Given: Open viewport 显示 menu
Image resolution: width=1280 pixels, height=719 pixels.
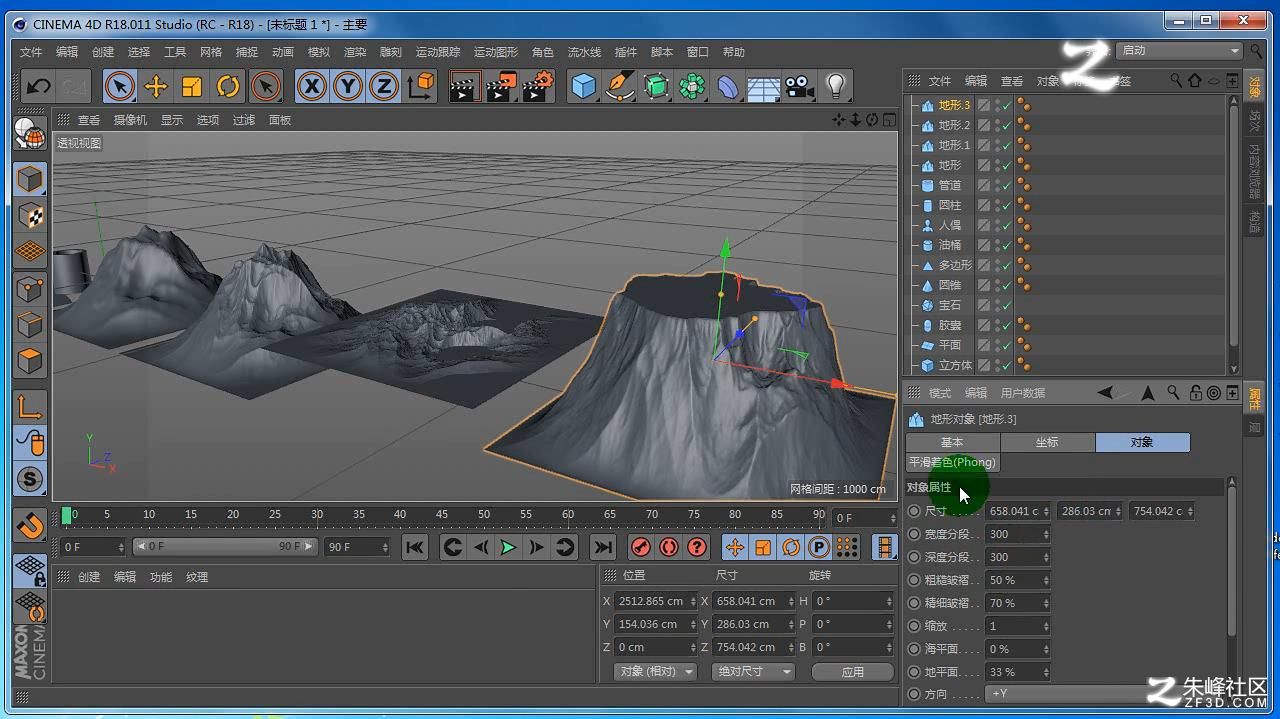Looking at the screenshot, I should click(x=172, y=120).
